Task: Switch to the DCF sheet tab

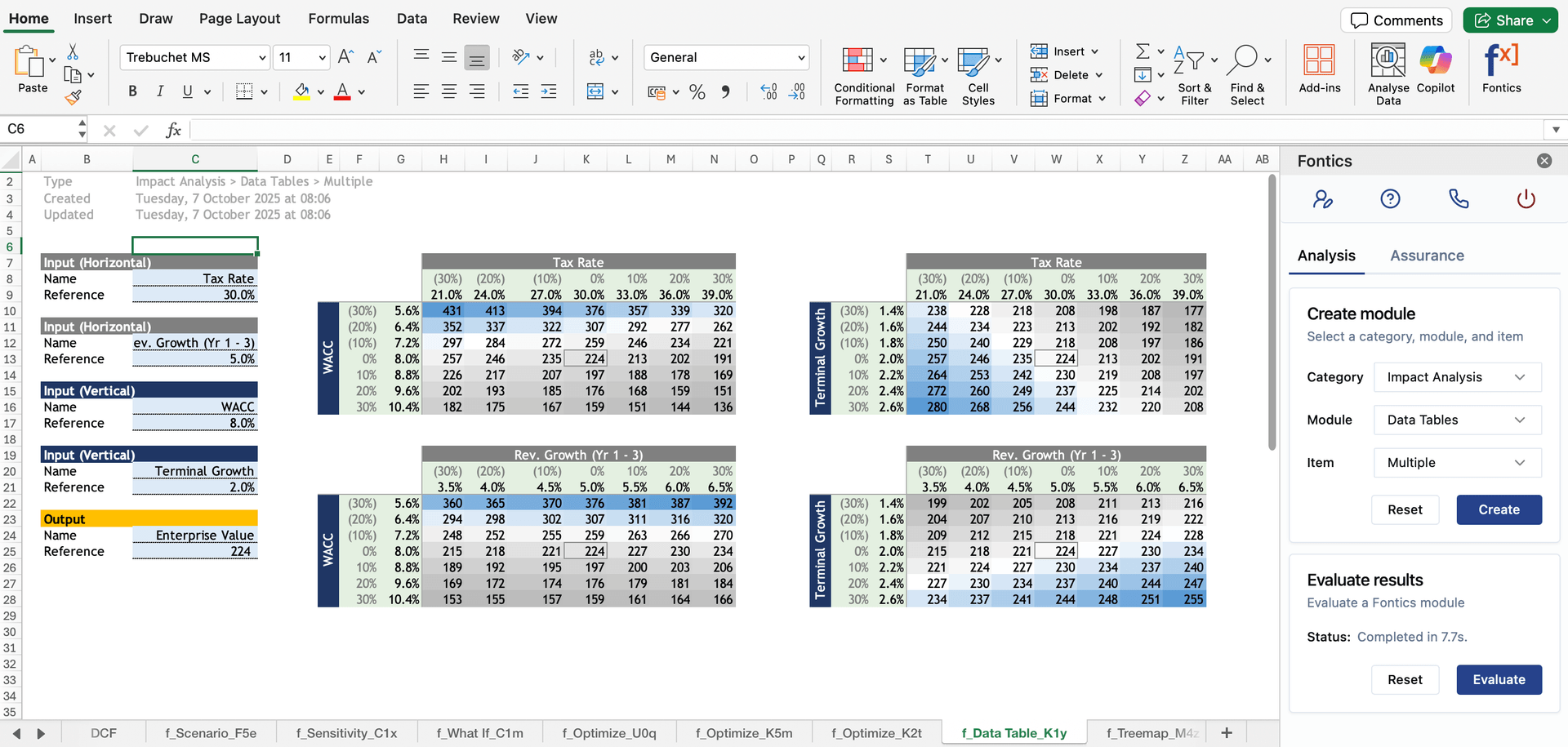Action: pos(104,732)
